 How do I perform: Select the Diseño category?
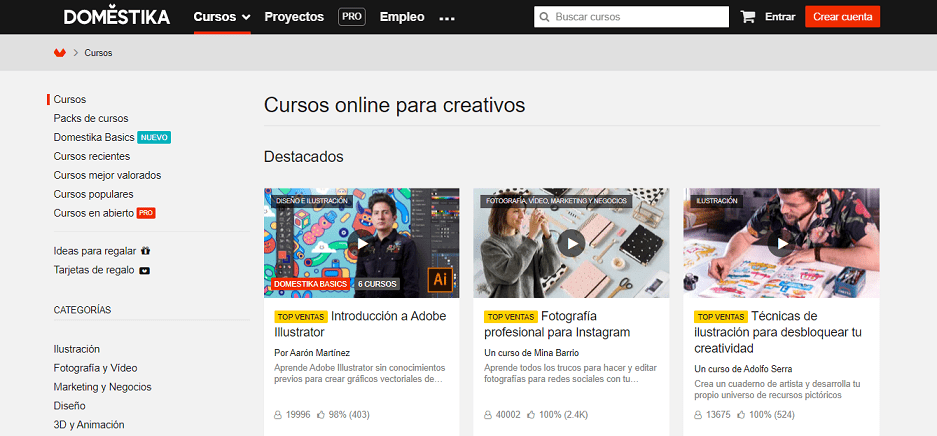click(69, 406)
